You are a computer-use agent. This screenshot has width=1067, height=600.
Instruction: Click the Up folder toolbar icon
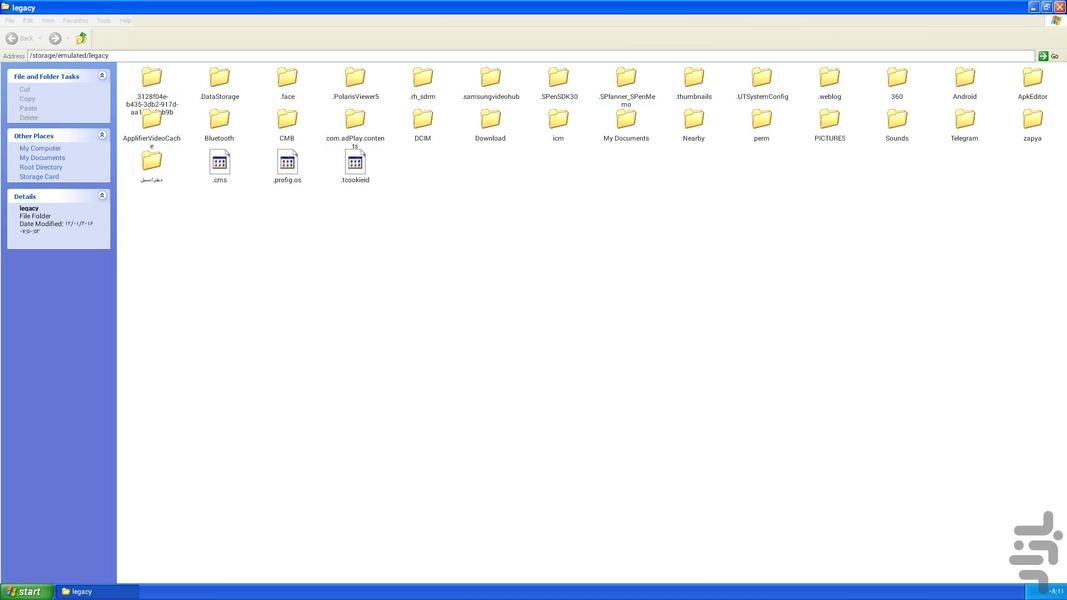click(82, 38)
